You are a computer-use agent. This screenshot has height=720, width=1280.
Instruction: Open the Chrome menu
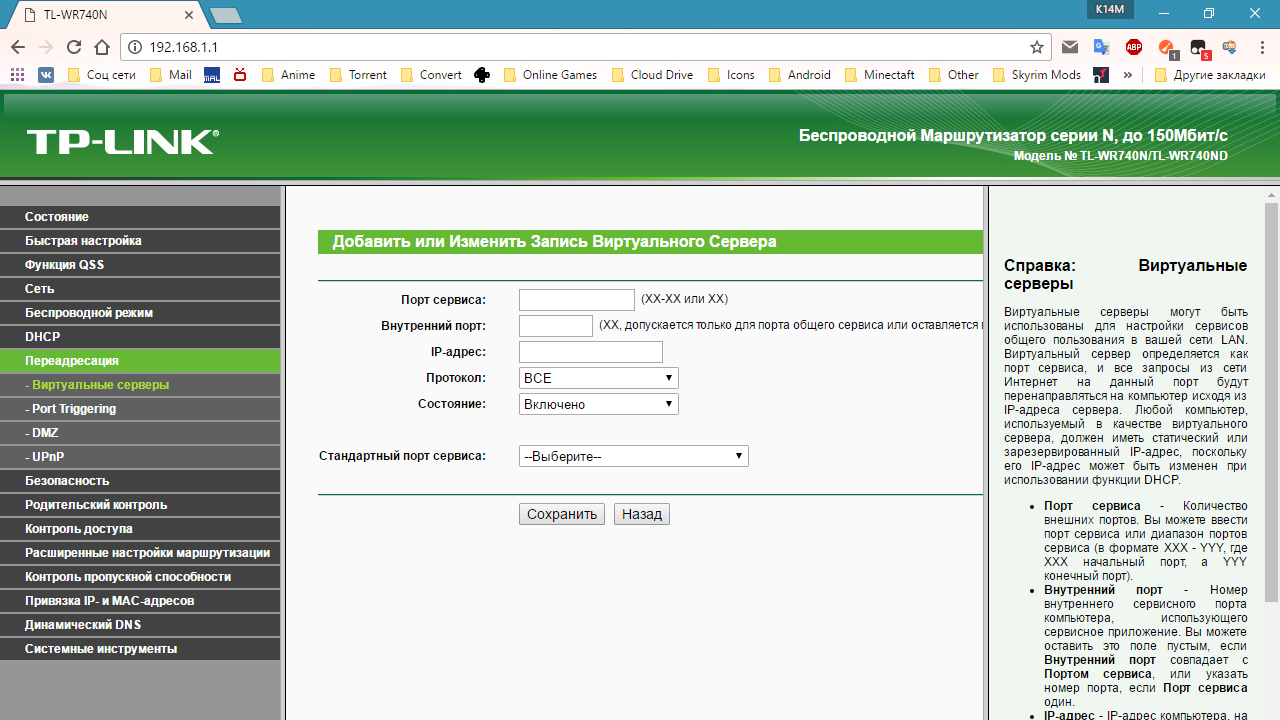click(1262, 47)
